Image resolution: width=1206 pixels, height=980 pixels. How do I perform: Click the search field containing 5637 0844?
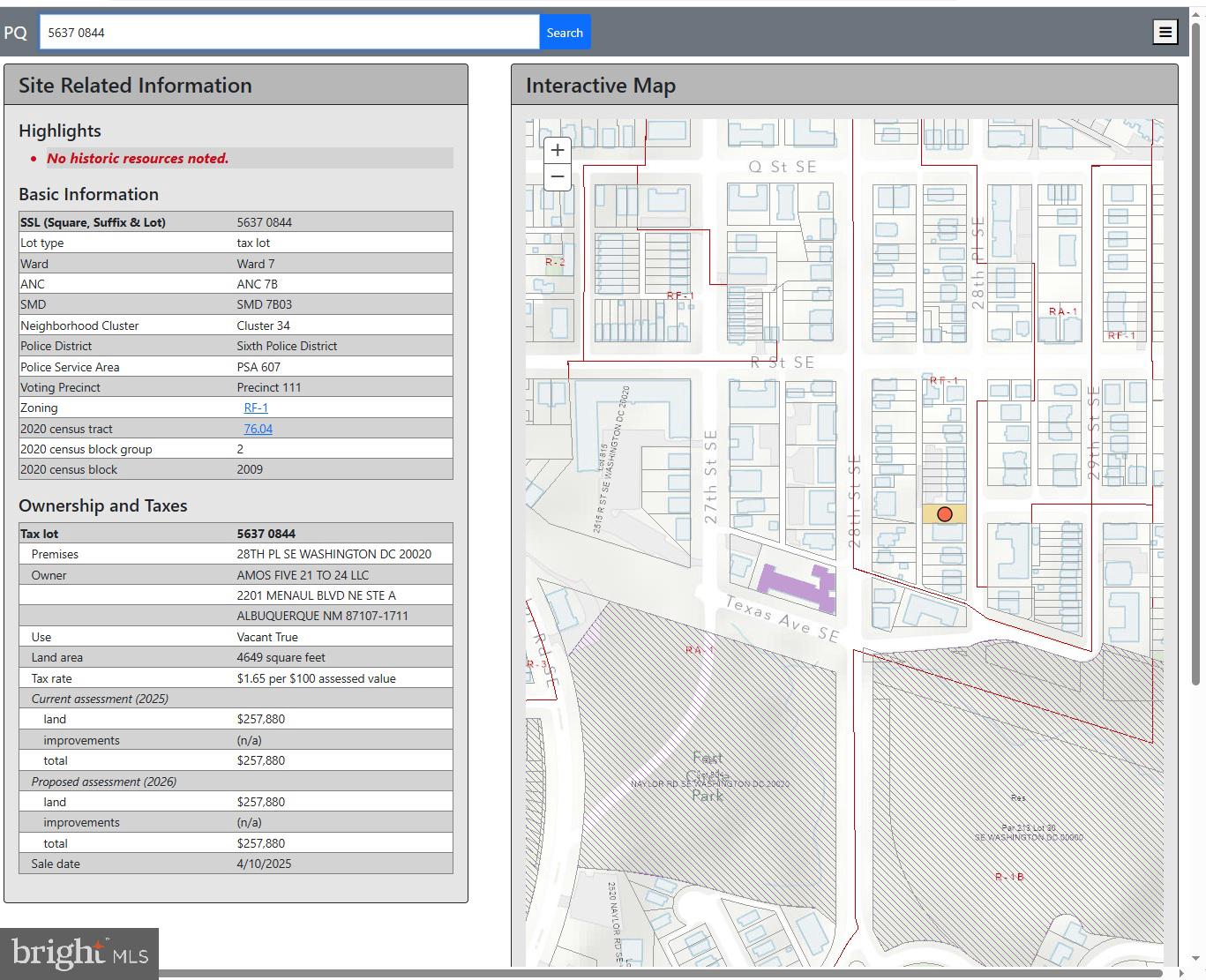coord(288,33)
